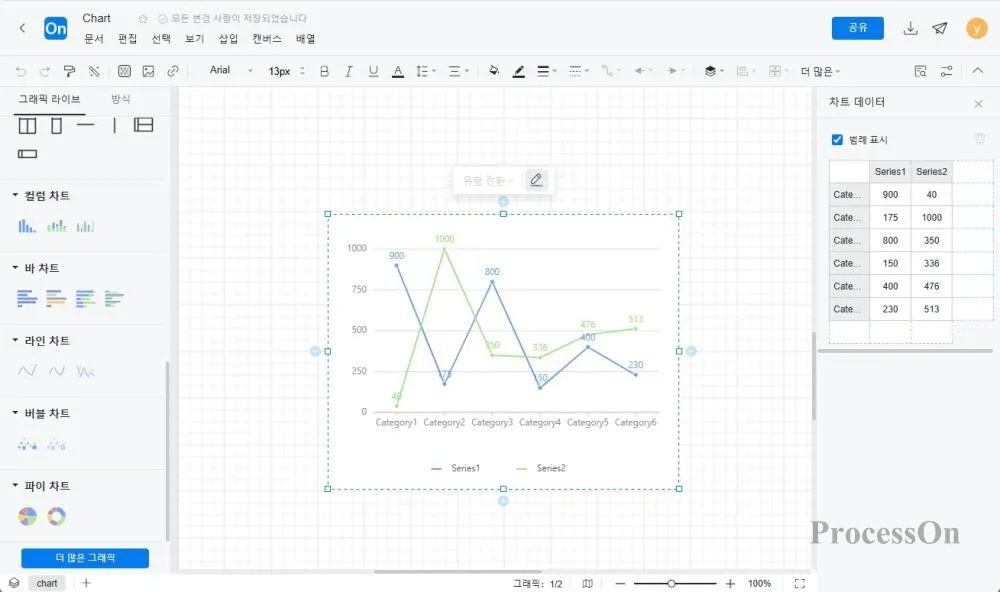Click the paper plane publish icon
Image resolution: width=1000 pixels, height=592 pixels.
coord(940,28)
